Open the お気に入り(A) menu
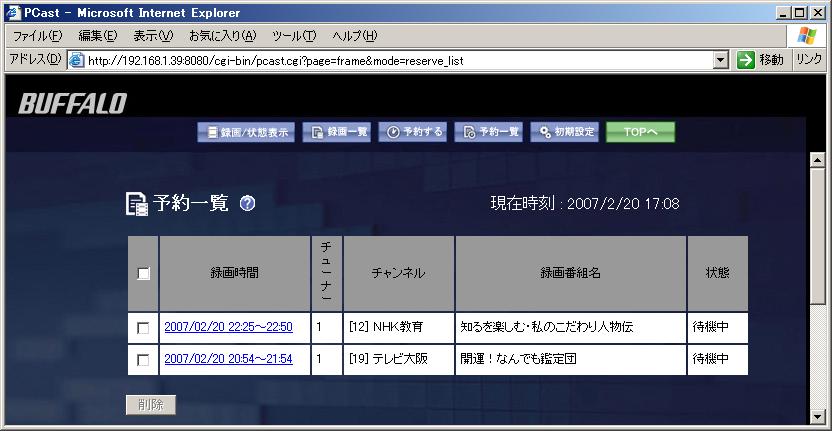 pyautogui.click(x=222, y=36)
